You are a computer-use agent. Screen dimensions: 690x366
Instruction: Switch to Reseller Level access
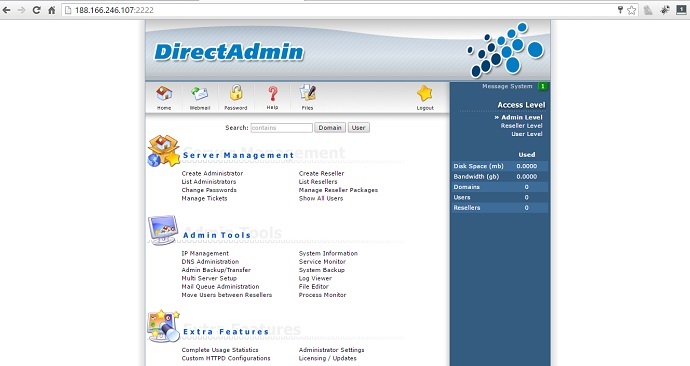pyautogui.click(x=521, y=126)
